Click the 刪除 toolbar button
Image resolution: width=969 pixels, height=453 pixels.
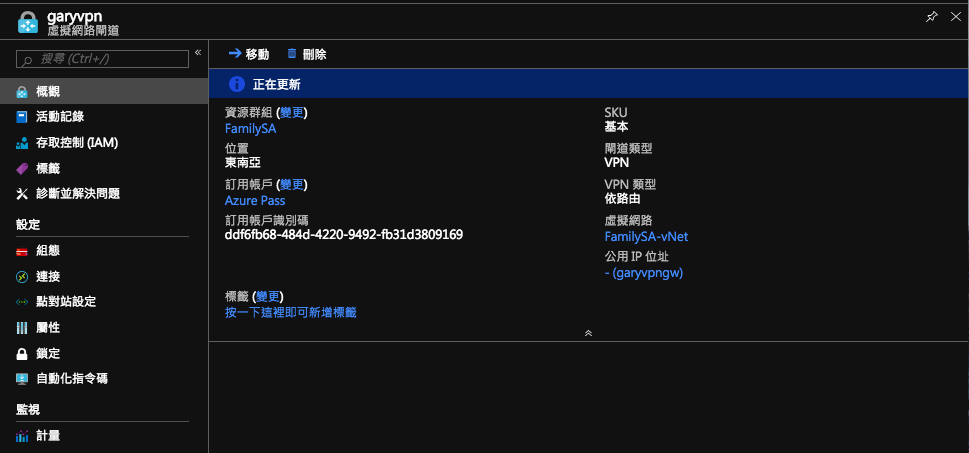[x=307, y=54]
